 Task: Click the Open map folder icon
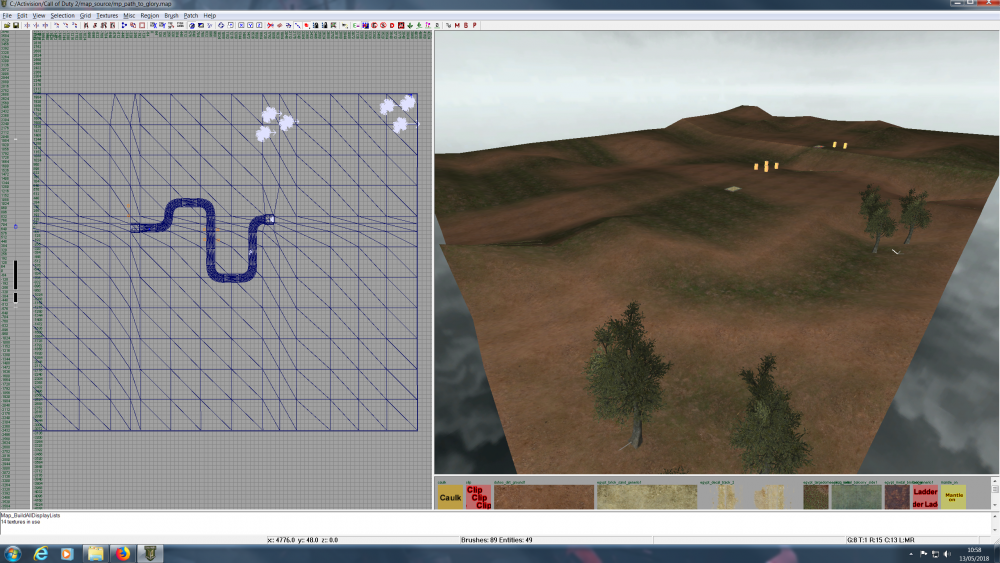[6, 25]
